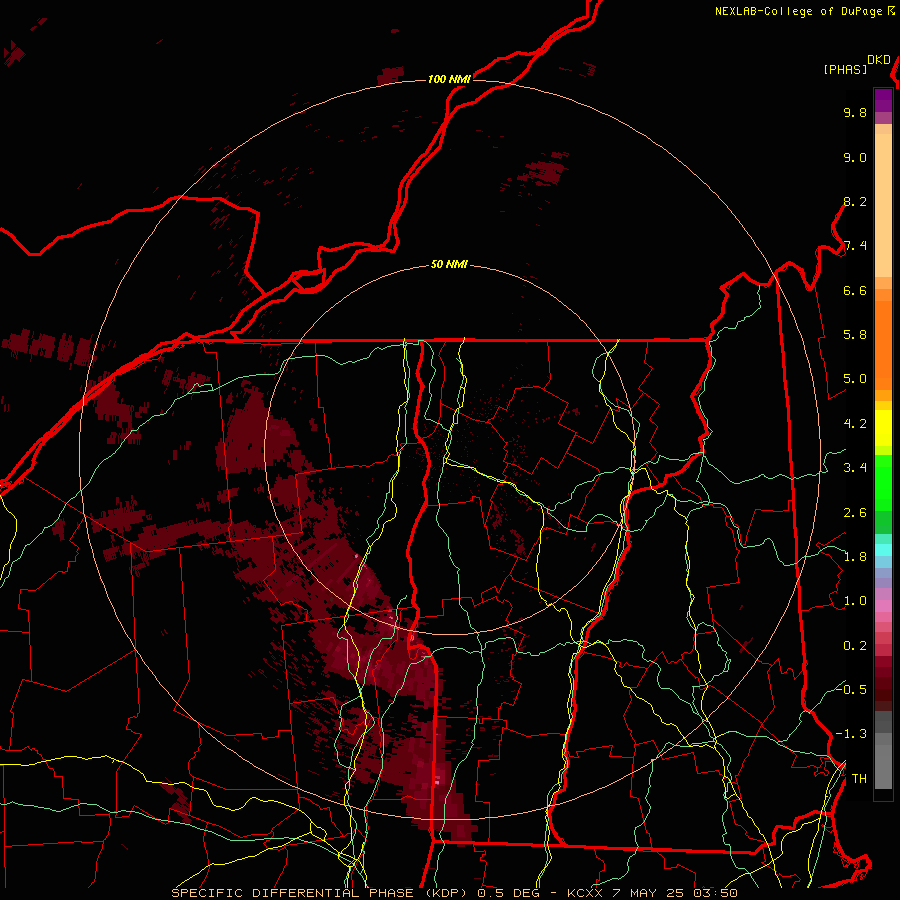This screenshot has width=900, height=900.
Task: Click the 6.6 value on the color scale
Action: [855, 290]
